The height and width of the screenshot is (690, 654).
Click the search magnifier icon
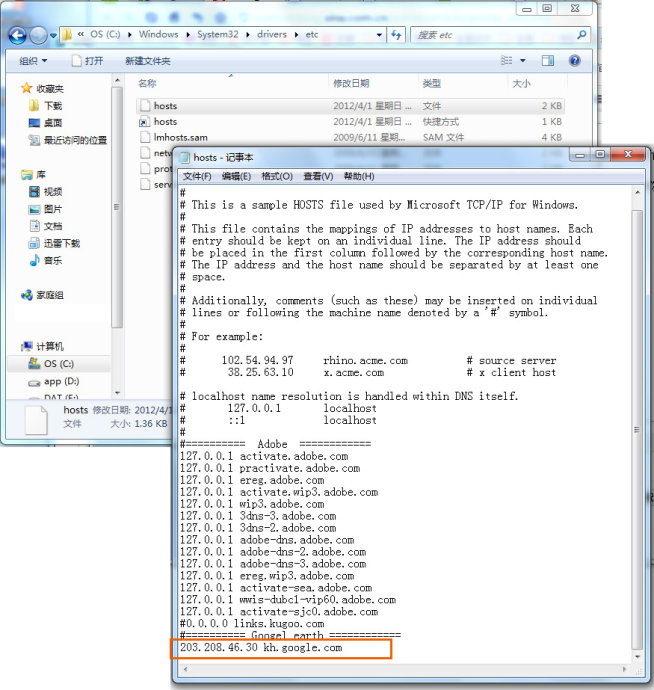pos(581,34)
